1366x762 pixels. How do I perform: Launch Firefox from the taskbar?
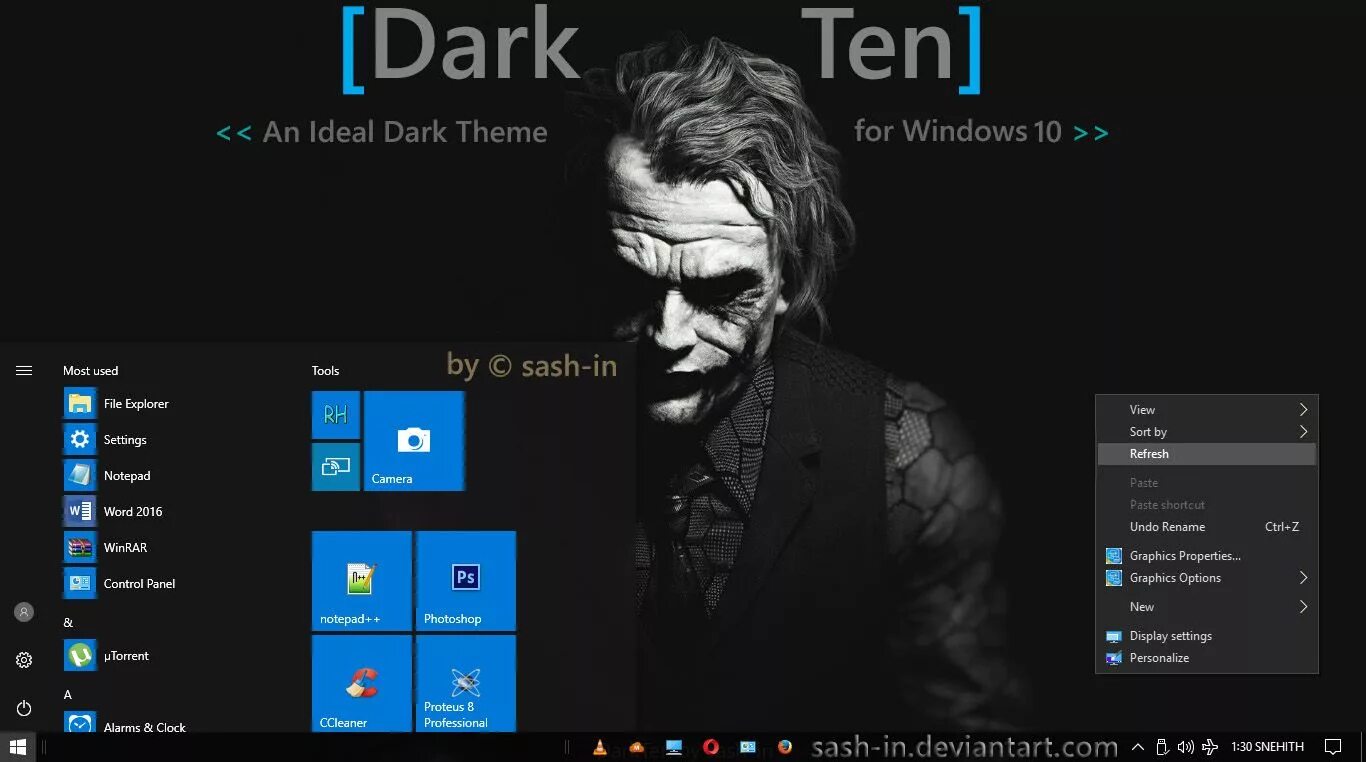[x=785, y=747]
